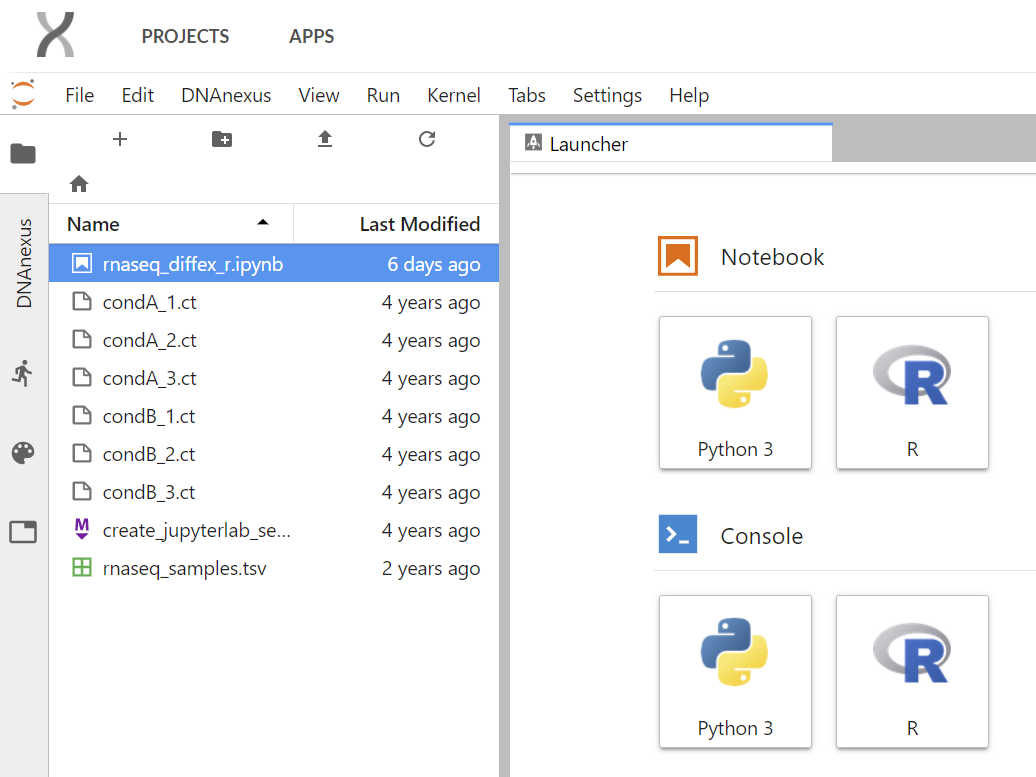Open the DNAnexus menu
Viewport: 1036px width, 777px height.
(226, 95)
